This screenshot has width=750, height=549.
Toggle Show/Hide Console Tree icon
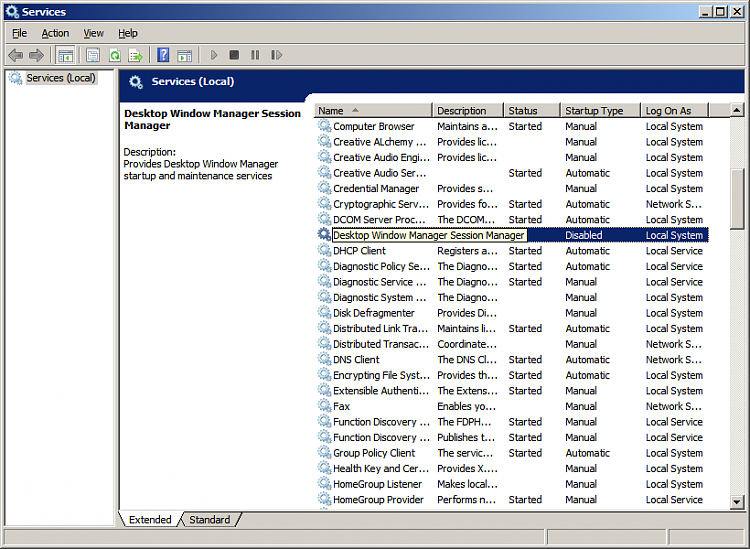pos(66,55)
